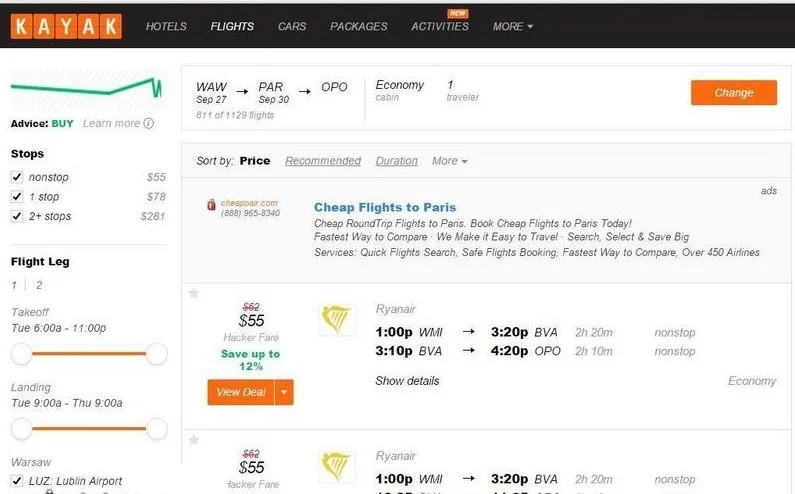
Task: Uncheck the nonstop filter
Action: point(17,177)
